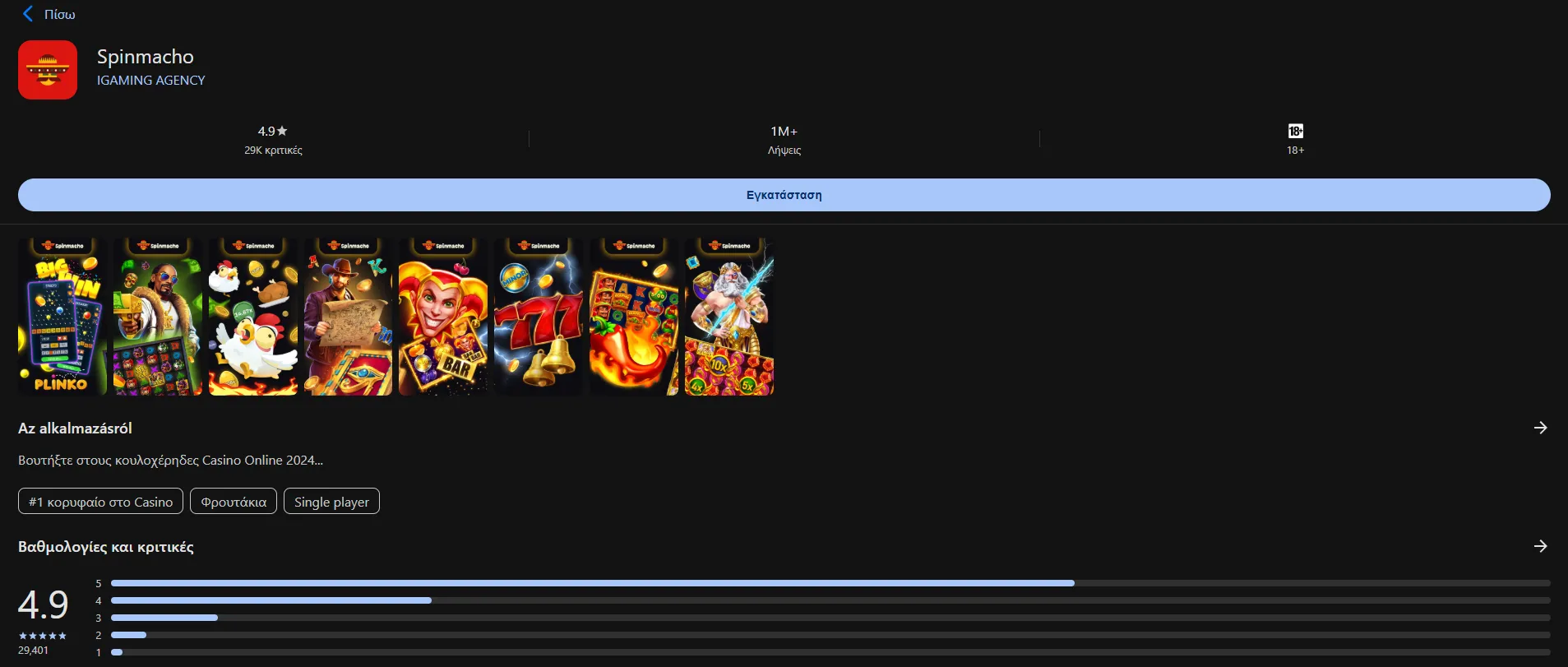Click the 18+ age rating icon
1568x667 pixels.
(x=1296, y=131)
